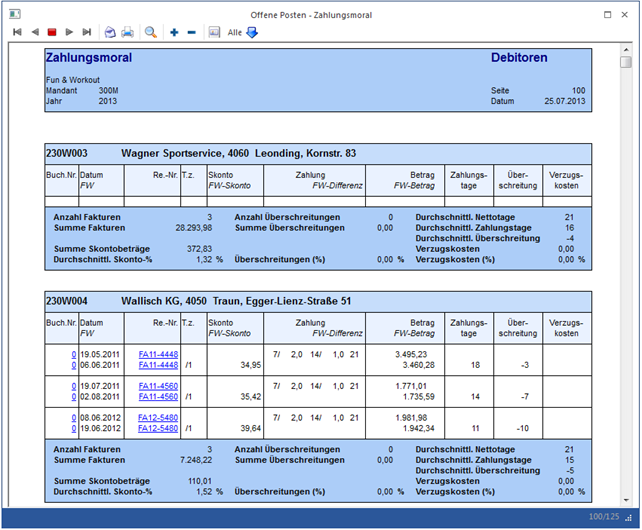642x530 pixels.
Task: Click the scrollbar down arrow
Action: point(625,501)
